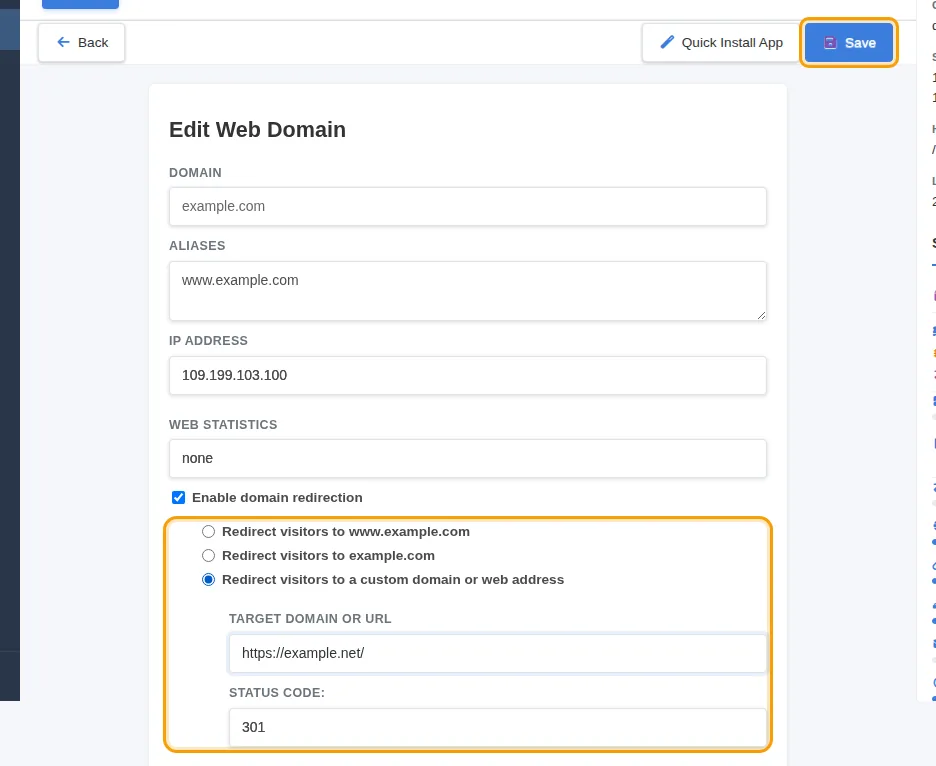Click the Target Domain or URL field

click(497, 653)
